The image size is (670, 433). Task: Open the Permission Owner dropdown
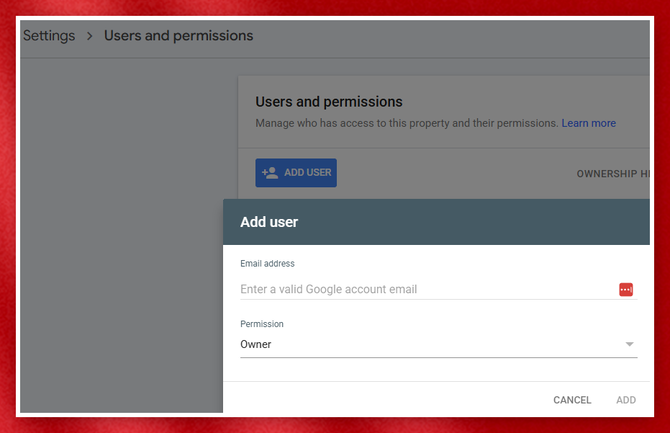(439, 345)
